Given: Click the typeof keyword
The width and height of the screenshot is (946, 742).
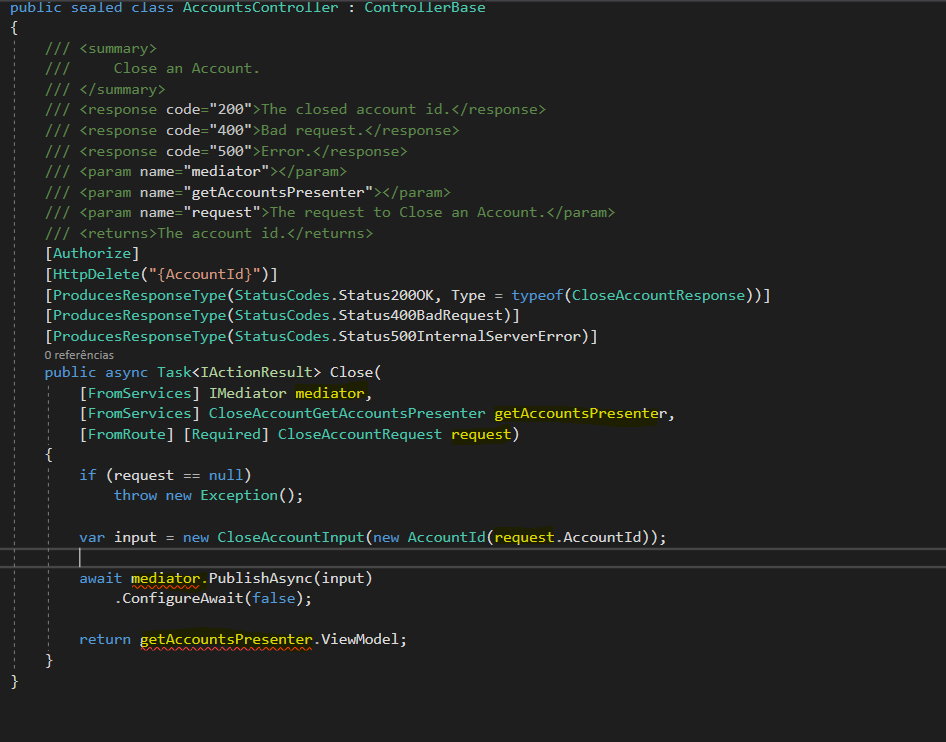Looking at the screenshot, I should click(537, 296).
